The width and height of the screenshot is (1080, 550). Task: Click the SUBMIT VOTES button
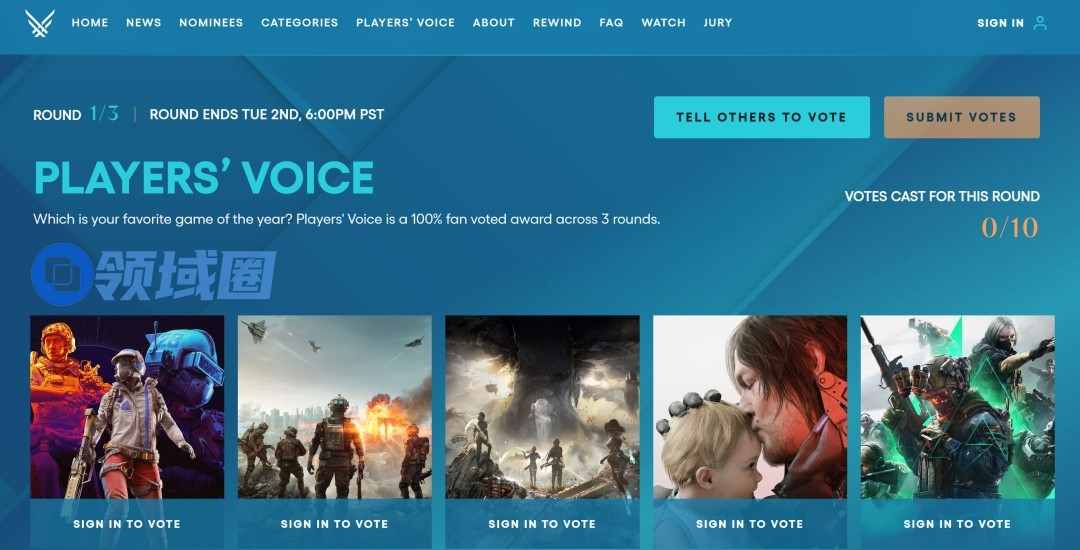[x=962, y=117]
